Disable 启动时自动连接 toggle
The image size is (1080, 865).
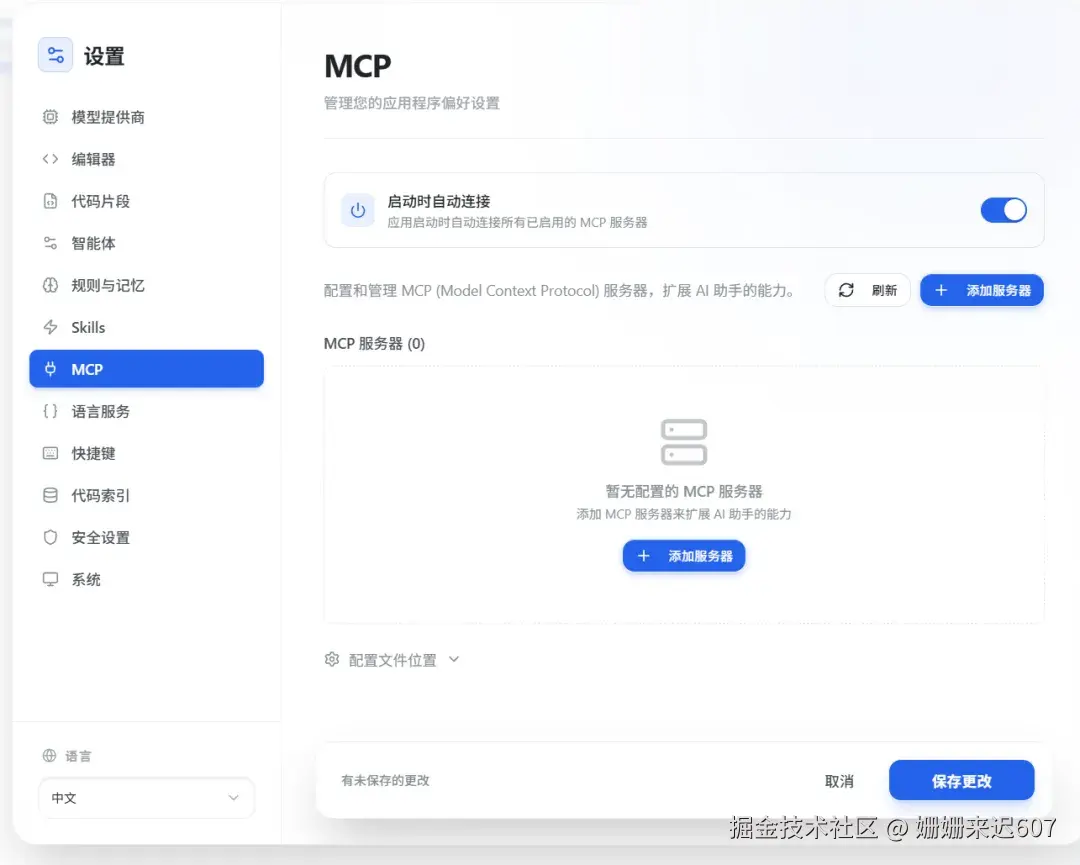coord(1003,210)
